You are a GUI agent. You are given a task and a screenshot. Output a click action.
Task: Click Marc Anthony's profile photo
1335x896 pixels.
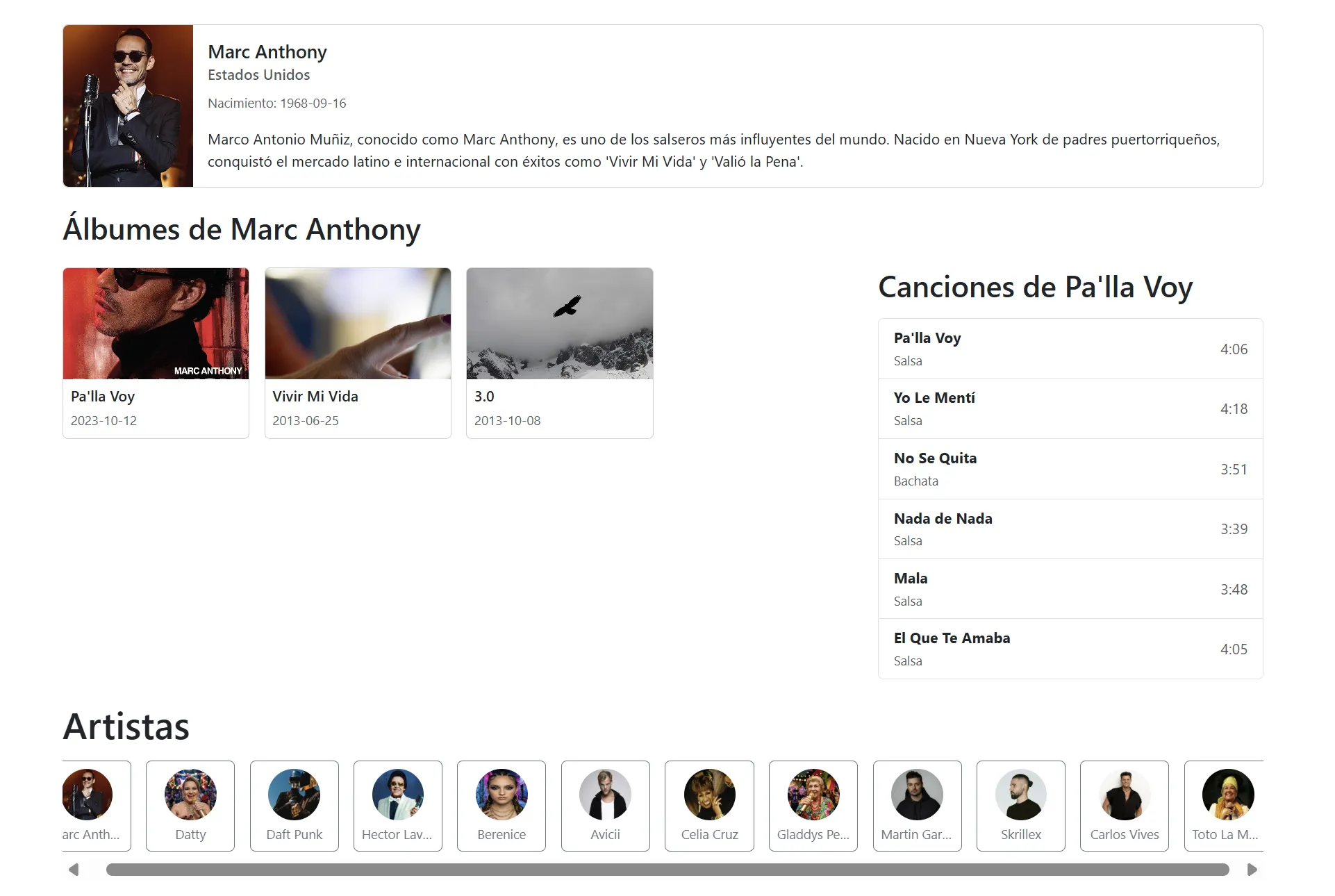tap(128, 106)
